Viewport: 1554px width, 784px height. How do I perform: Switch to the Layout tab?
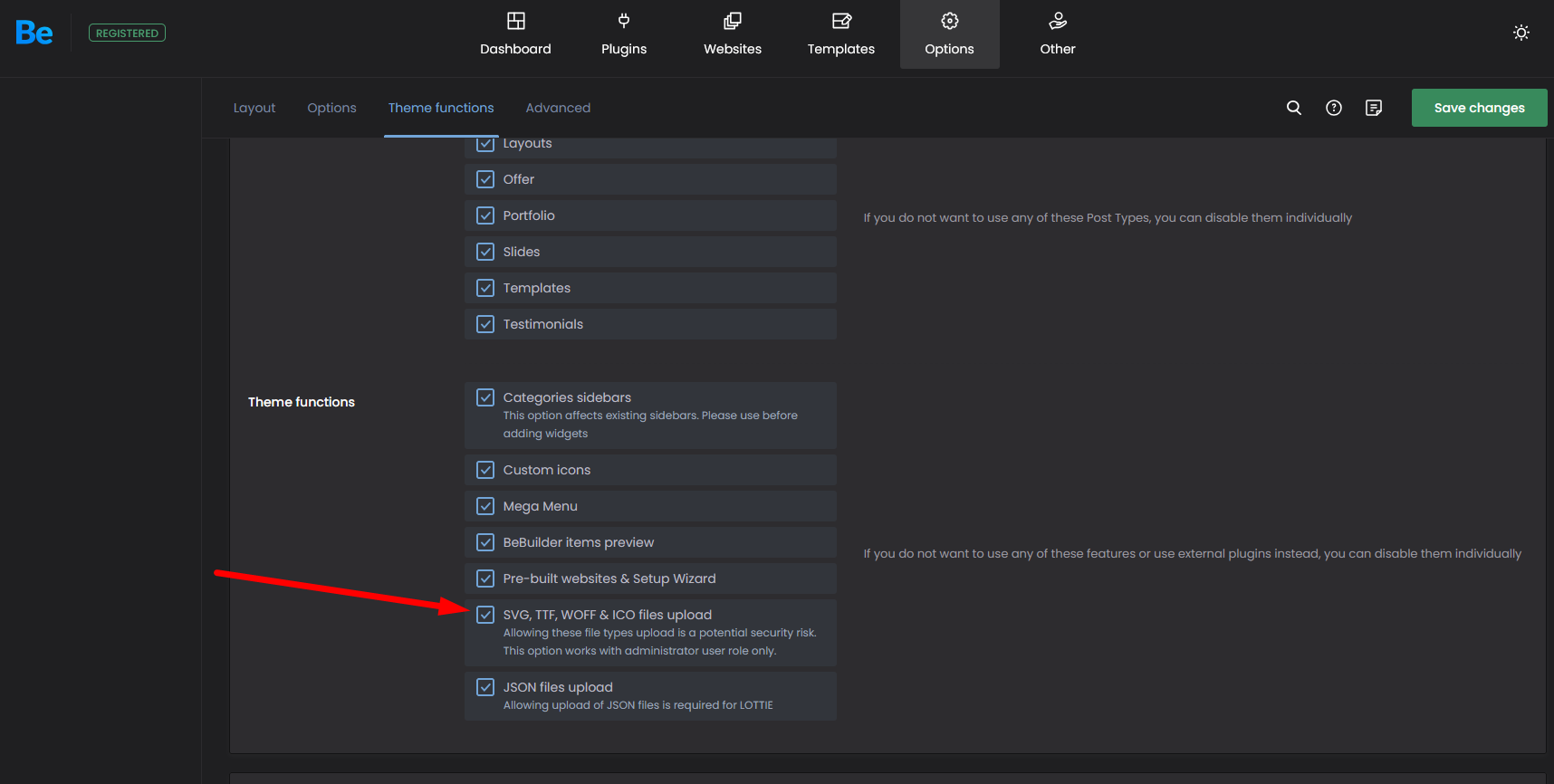click(254, 108)
